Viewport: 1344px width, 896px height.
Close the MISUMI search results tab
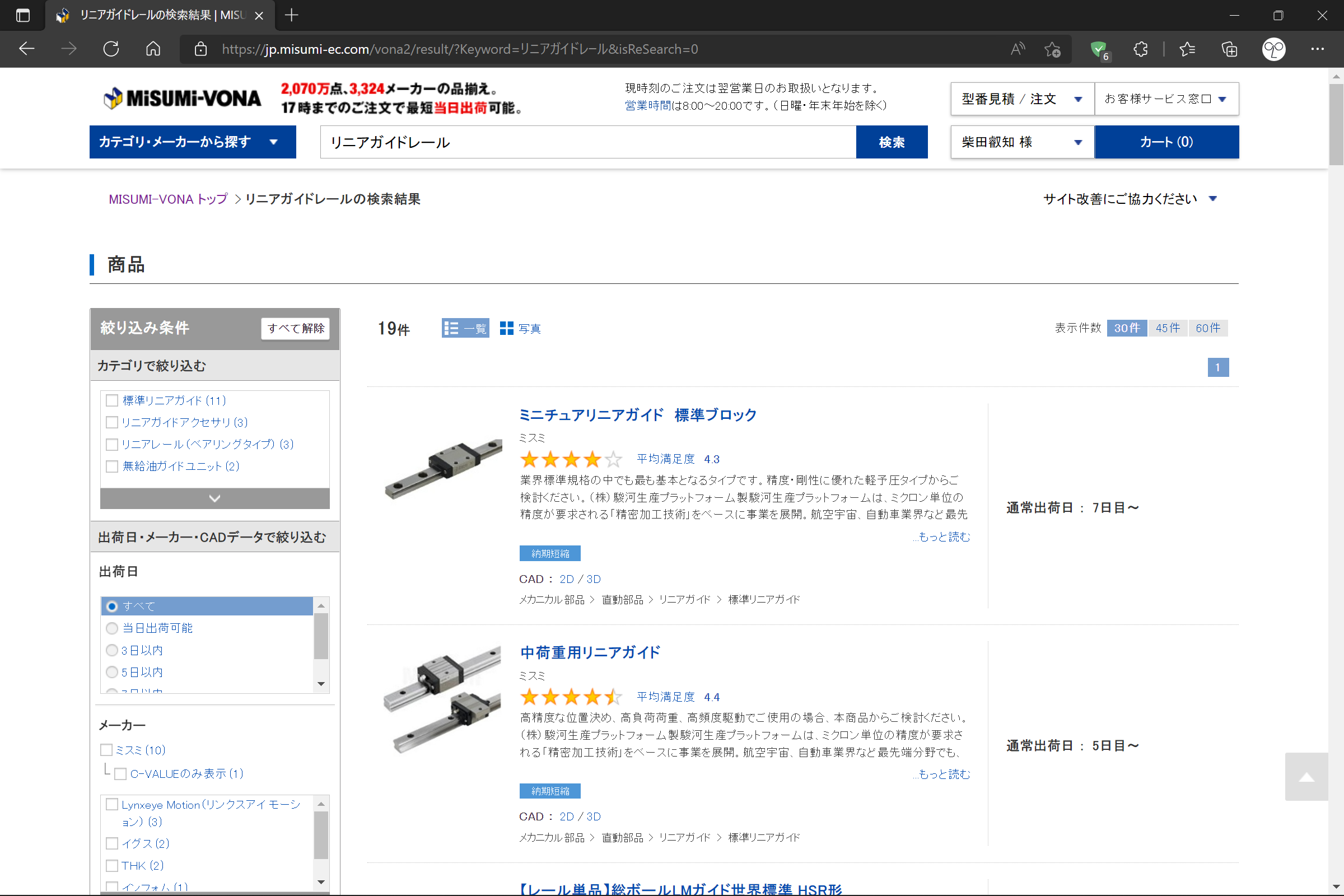pos(259,16)
